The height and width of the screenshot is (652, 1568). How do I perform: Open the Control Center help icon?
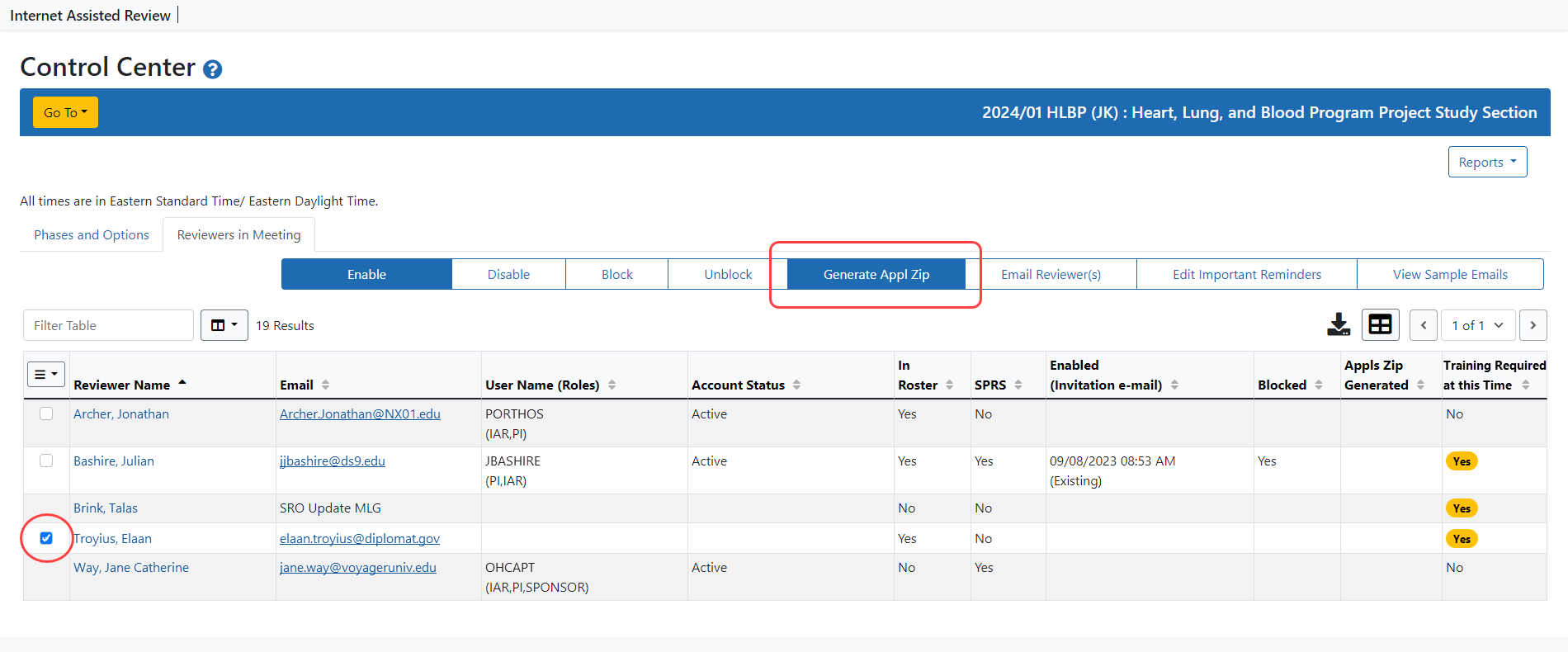[x=212, y=69]
